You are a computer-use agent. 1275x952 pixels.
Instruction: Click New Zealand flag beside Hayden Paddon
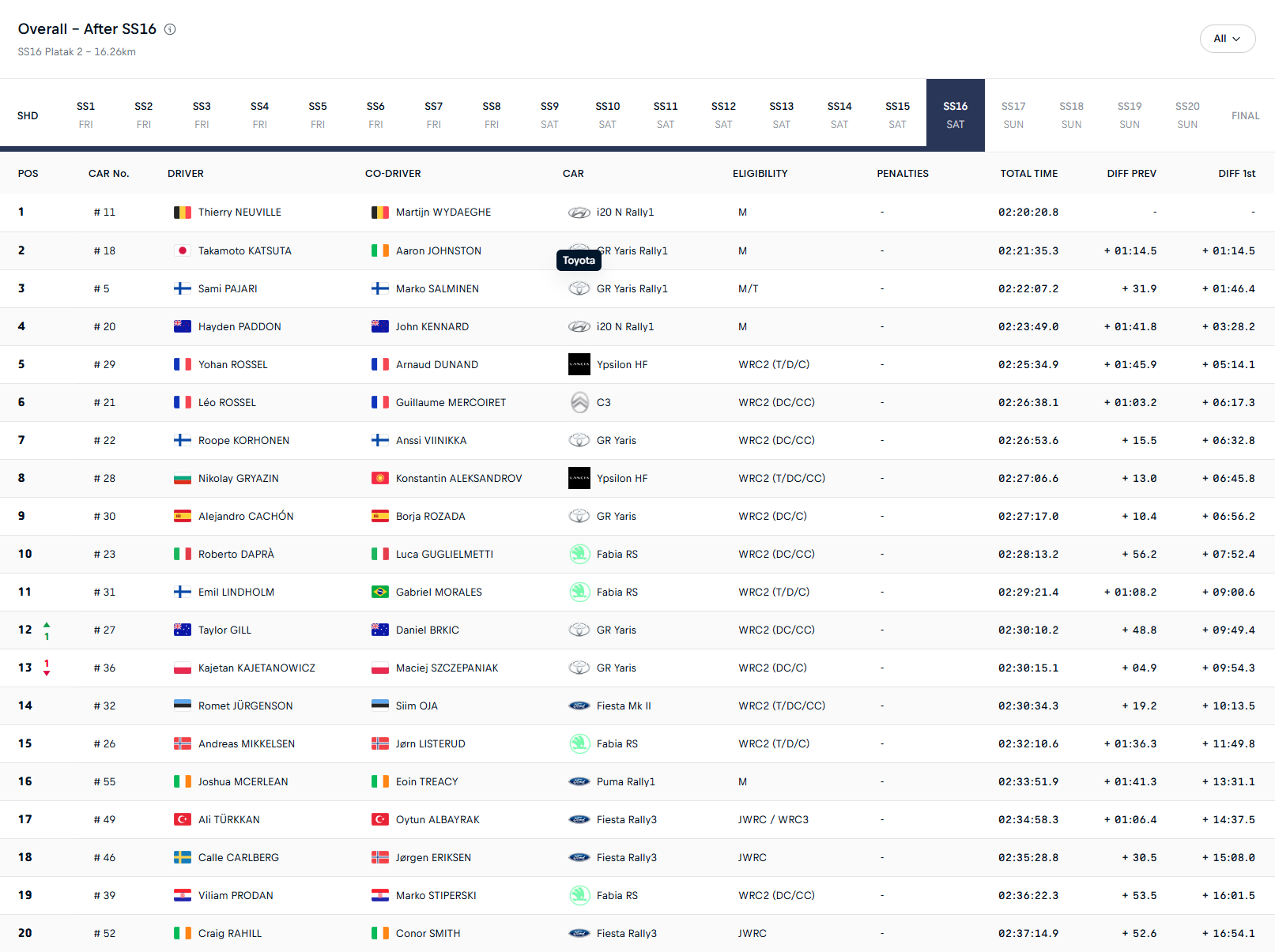point(183,326)
